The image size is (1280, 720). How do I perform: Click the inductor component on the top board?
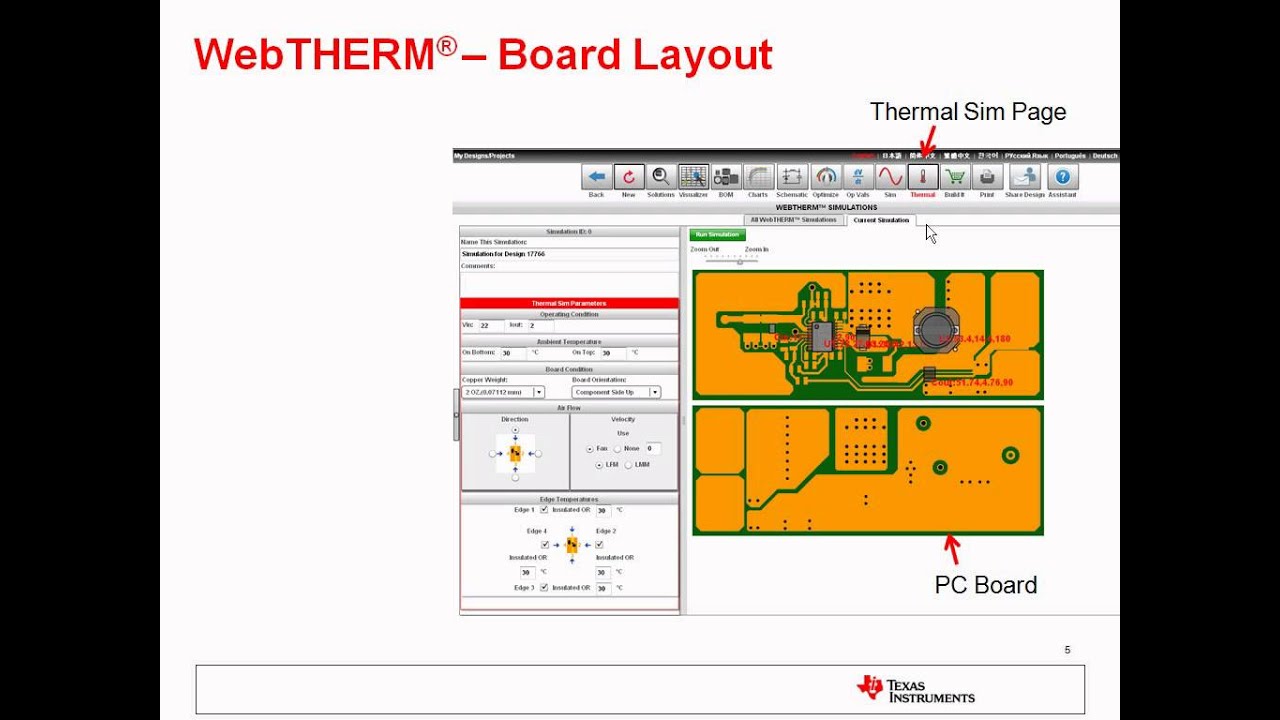938,329
